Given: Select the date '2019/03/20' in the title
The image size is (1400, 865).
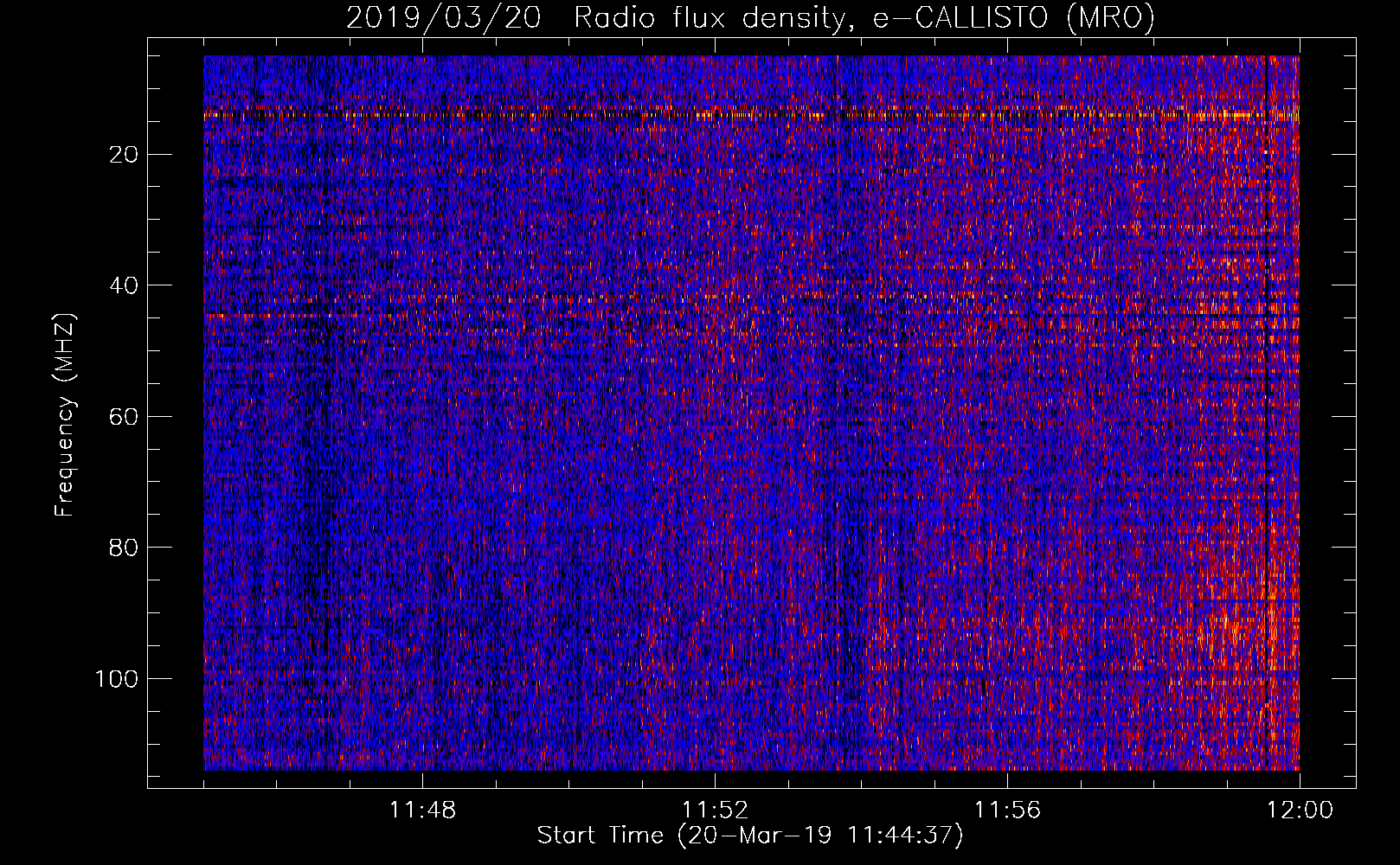Looking at the screenshot, I should [444, 18].
